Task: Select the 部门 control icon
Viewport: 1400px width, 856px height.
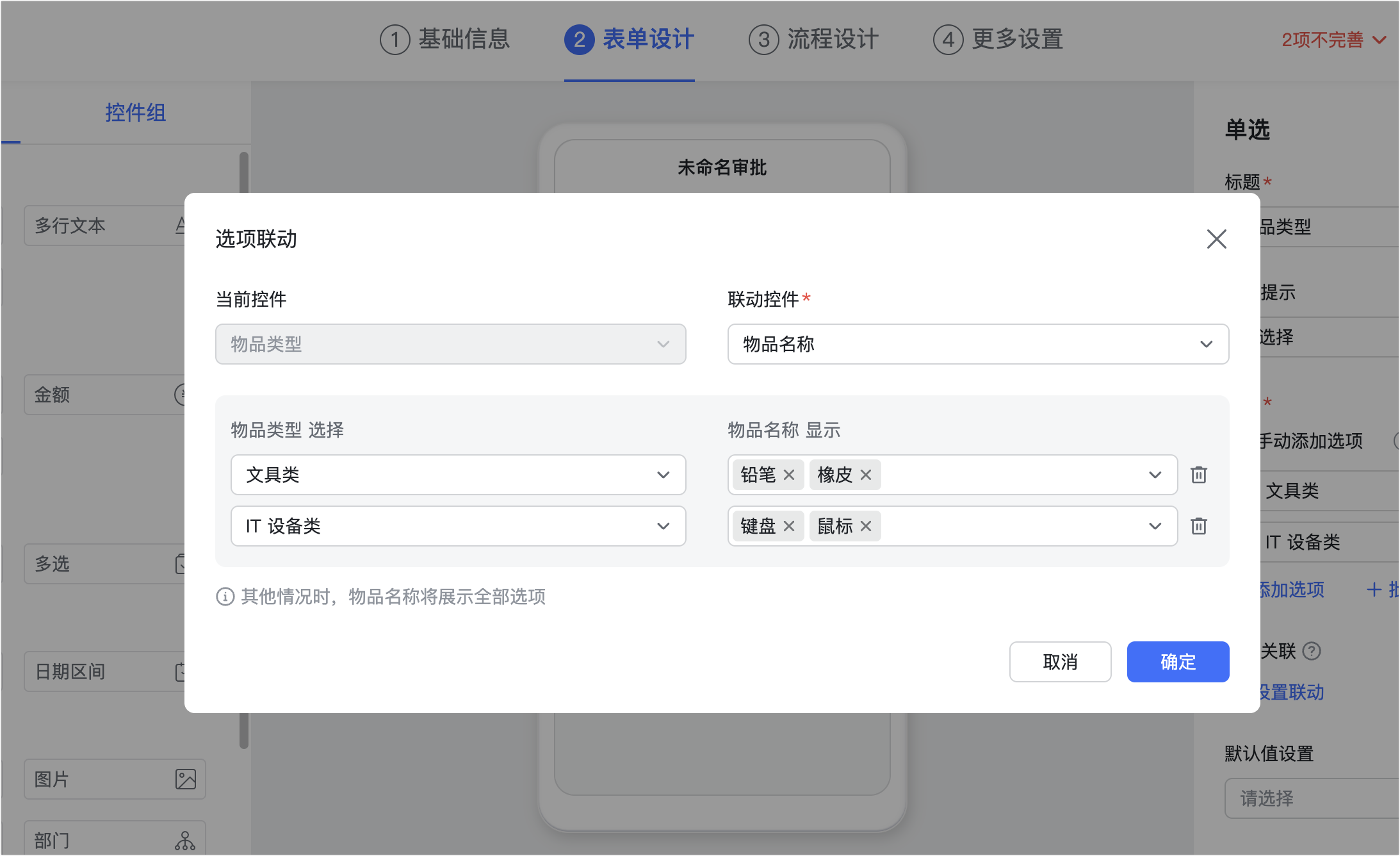Action: tap(185, 841)
